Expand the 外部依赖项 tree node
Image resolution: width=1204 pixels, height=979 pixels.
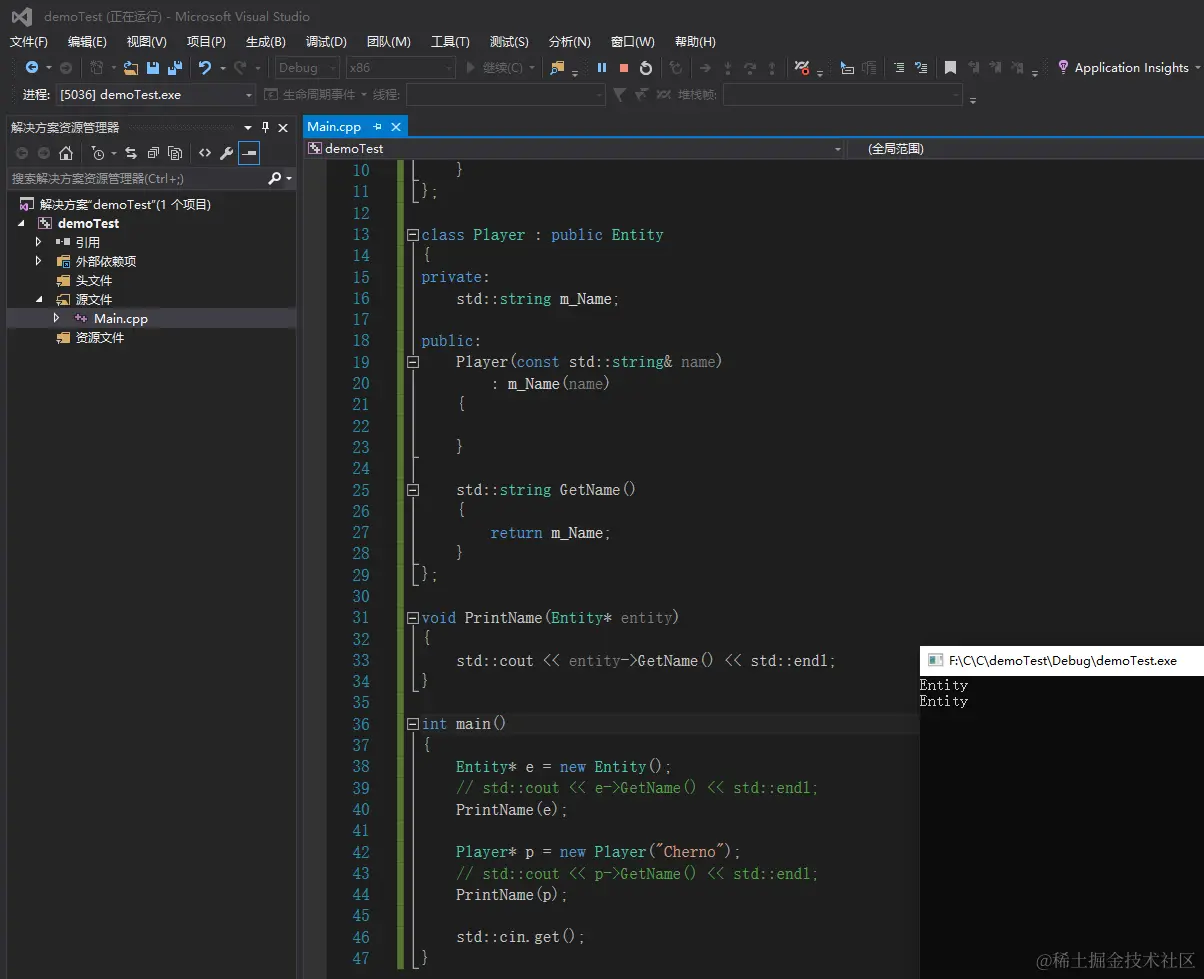(39, 261)
